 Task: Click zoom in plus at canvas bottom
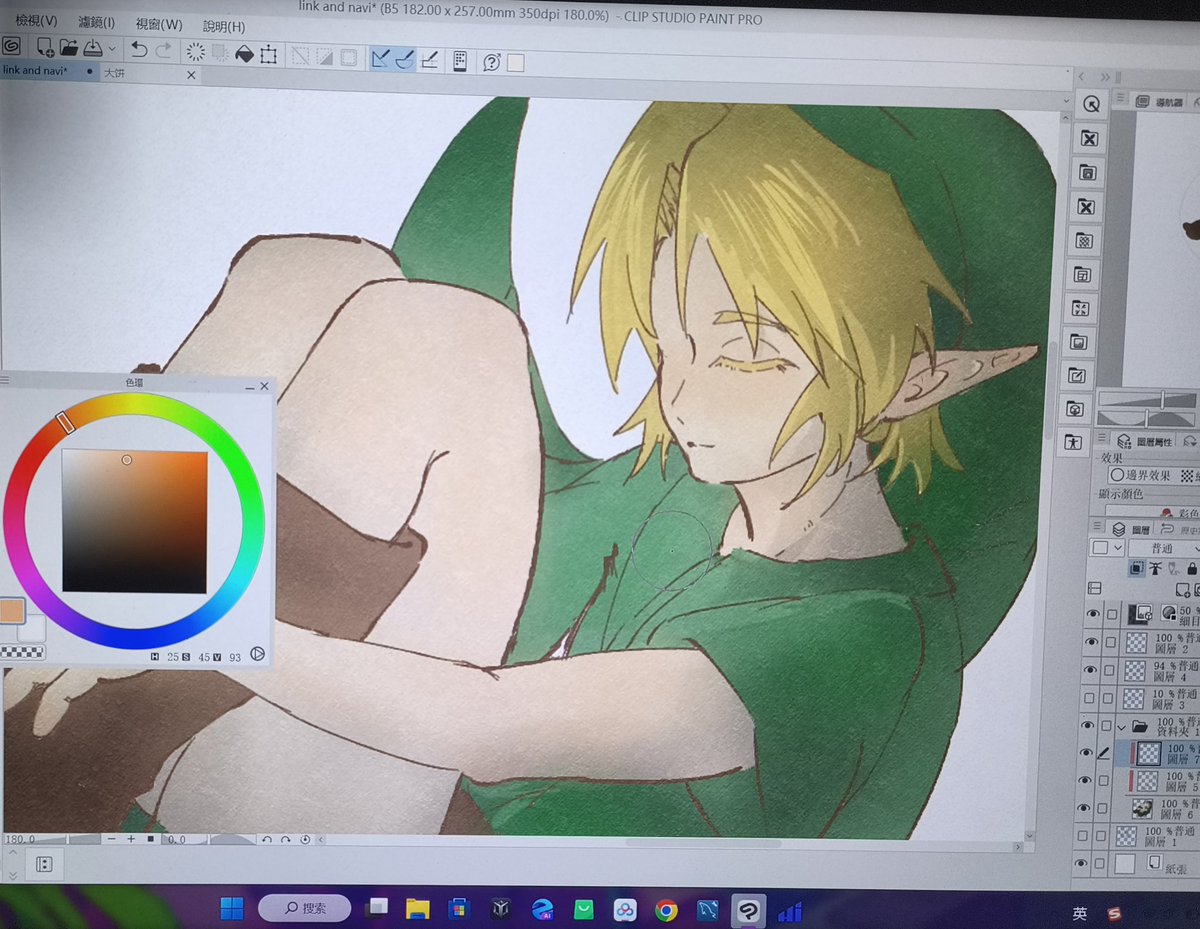[131, 838]
